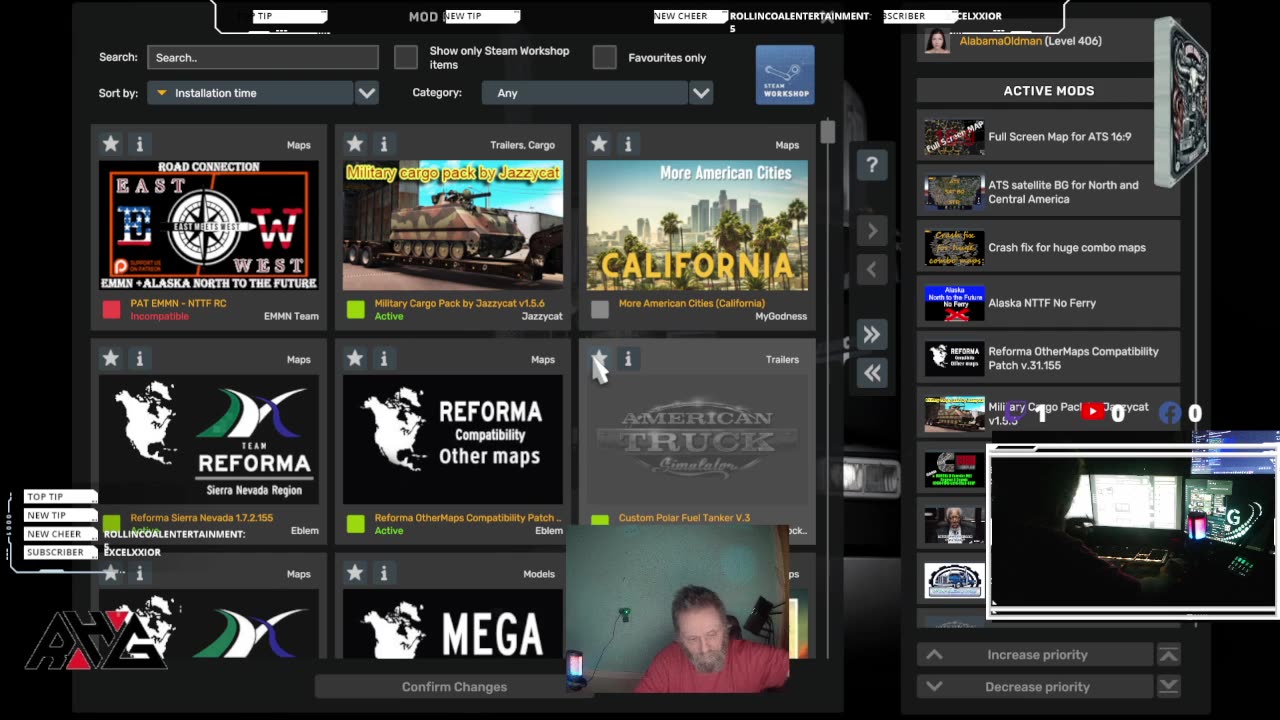Toggle green box of Custom Polar Fuel Tanker

599,521
